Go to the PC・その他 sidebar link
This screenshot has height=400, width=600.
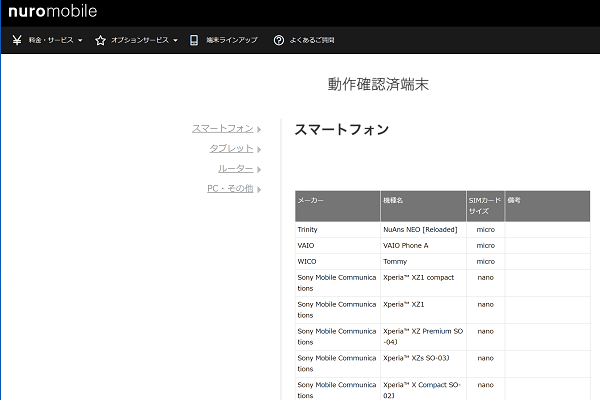point(230,188)
